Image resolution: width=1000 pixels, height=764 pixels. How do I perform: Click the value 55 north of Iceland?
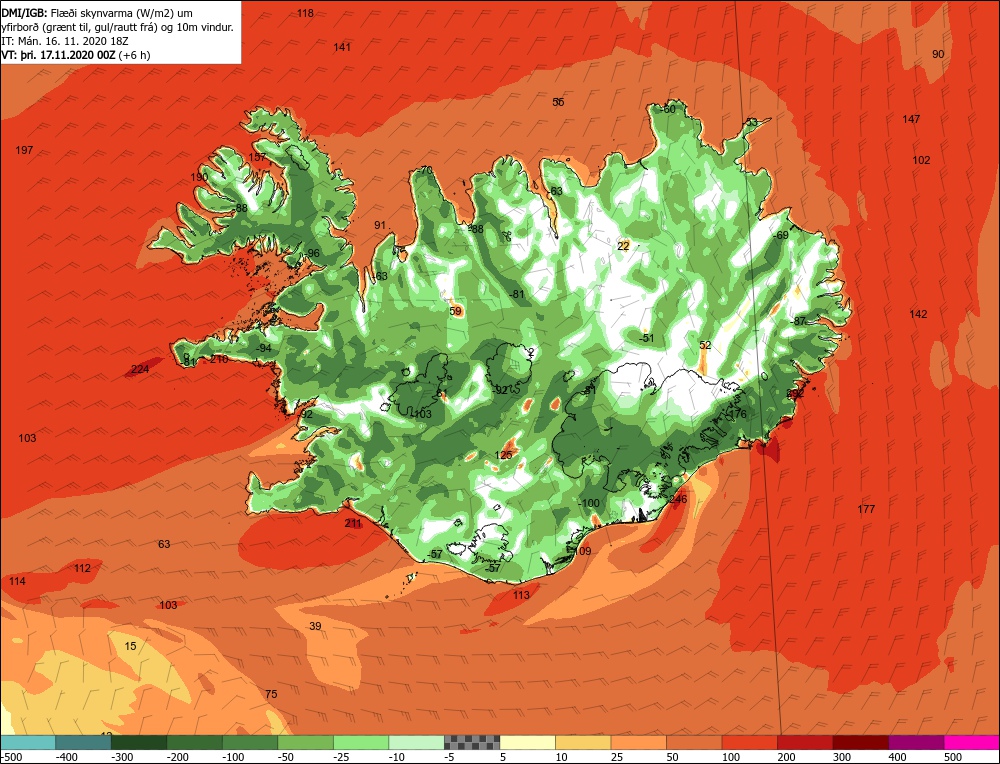point(559,102)
